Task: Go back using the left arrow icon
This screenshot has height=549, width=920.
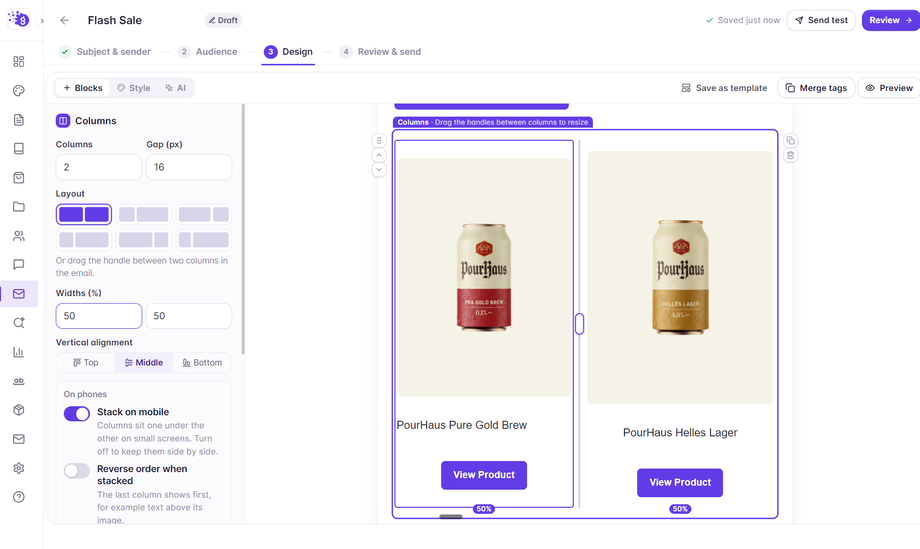Action: [65, 21]
